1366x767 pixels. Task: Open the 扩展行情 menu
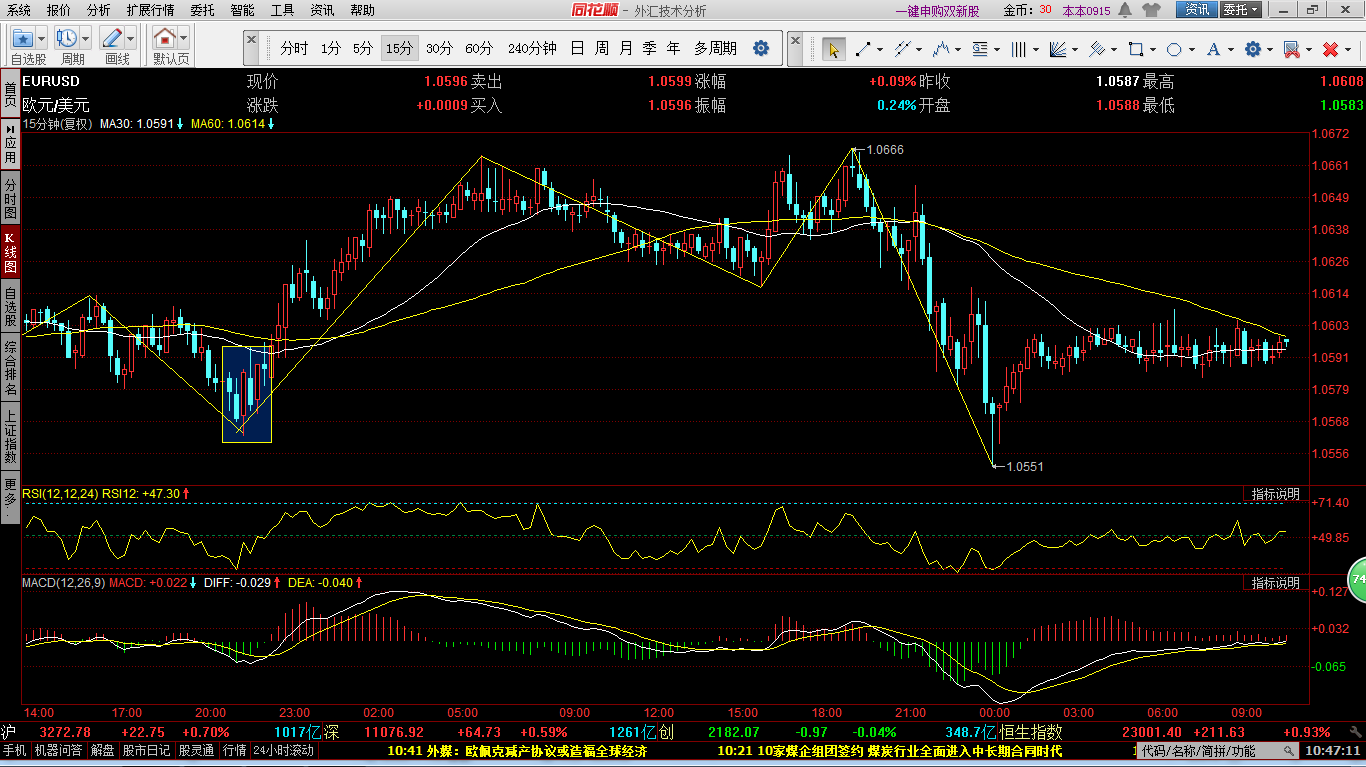150,10
